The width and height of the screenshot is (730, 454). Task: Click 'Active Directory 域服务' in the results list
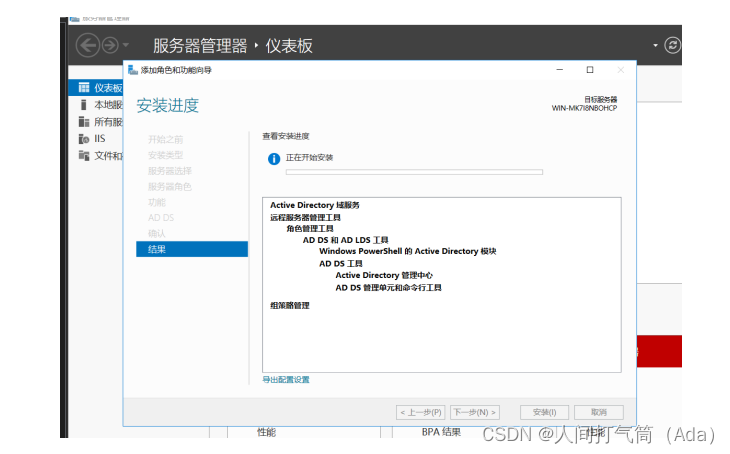click(315, 205)
